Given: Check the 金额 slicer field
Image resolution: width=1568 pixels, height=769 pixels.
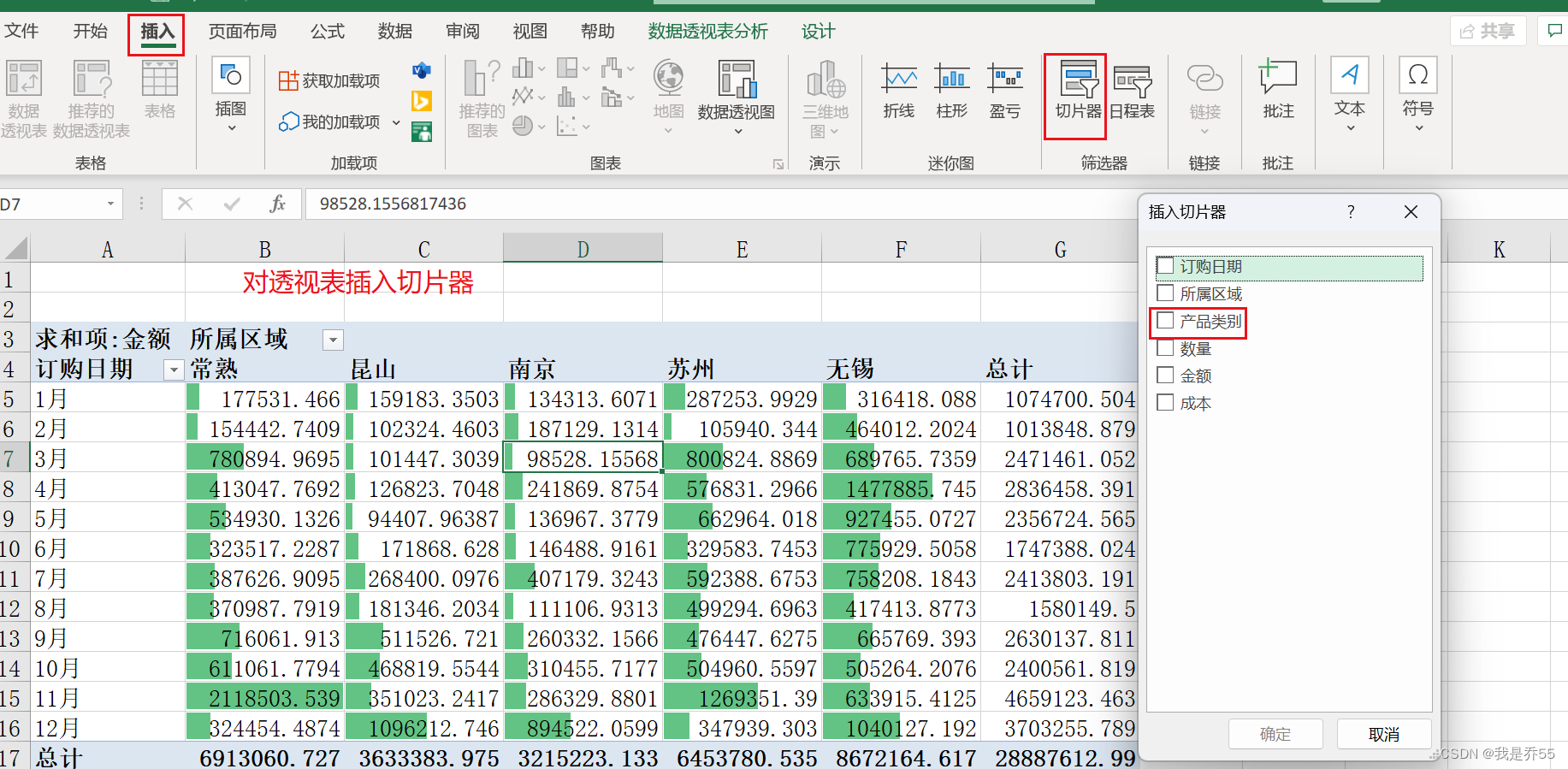Looking at the screenshot, I should click(1165, 376).
